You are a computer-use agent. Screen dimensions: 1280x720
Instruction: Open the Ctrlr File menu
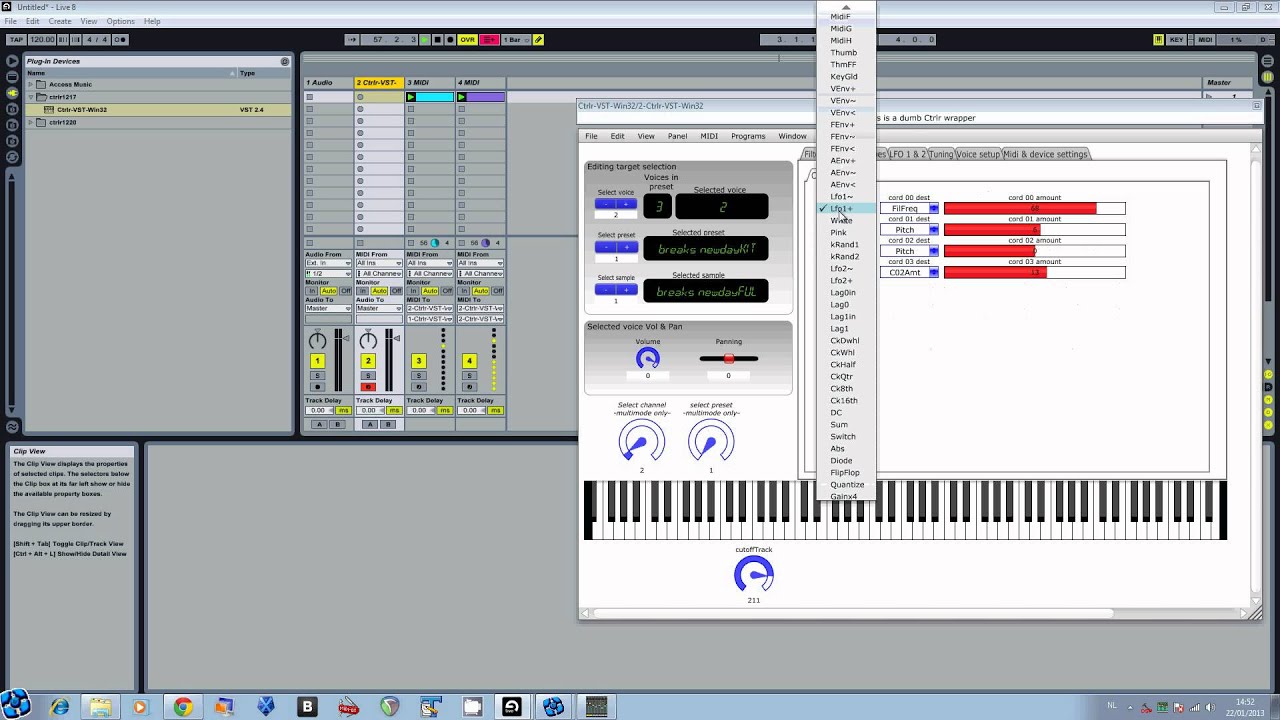pyautogui.click(x=591, y=137)
